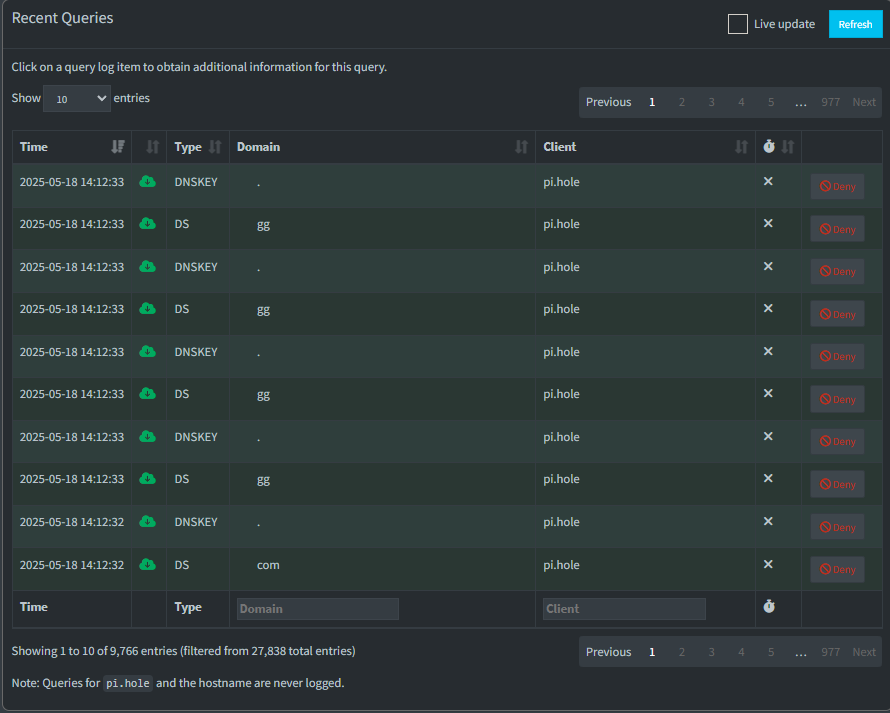
Task: Click 'pi.hole' client in com row
Action: (x=561, y=565)
